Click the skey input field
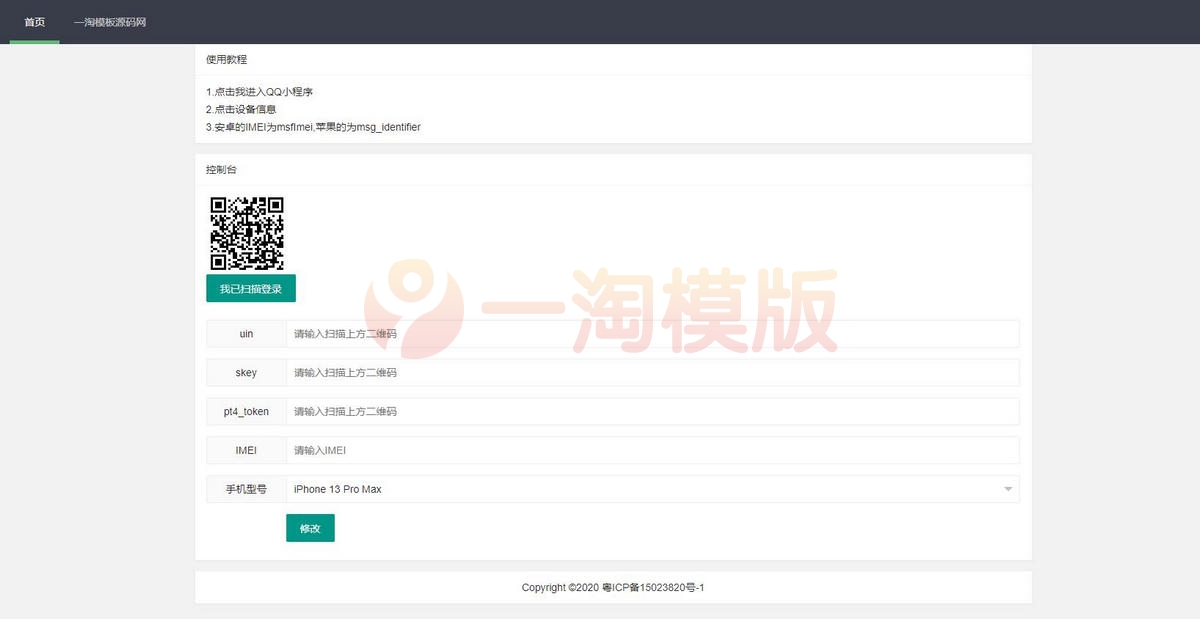This screenshot has width=1200, height=619. pyautogui.click(x=650, y=372)
